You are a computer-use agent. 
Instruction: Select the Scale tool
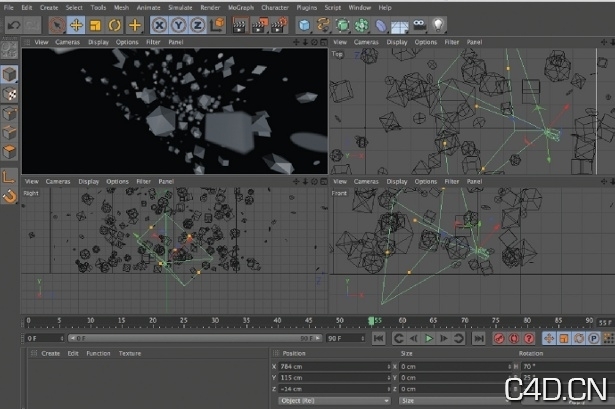96,25
